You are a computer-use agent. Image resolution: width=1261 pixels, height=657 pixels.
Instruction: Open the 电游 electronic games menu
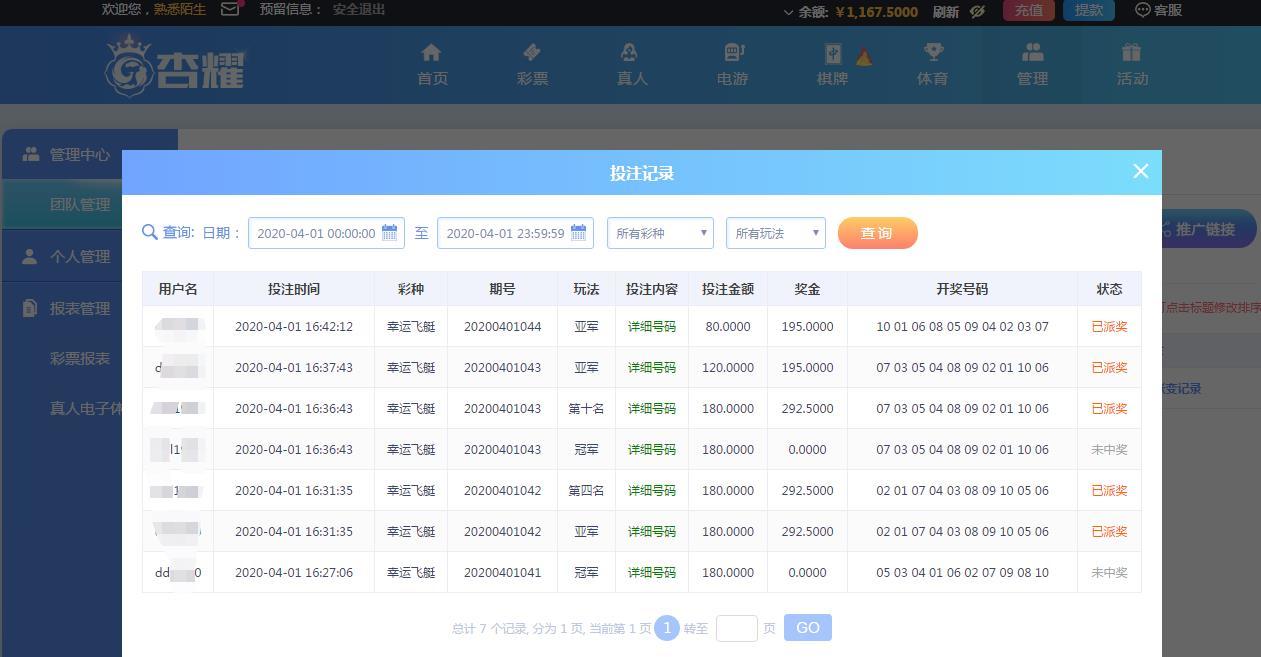click(x=732, y=64)
